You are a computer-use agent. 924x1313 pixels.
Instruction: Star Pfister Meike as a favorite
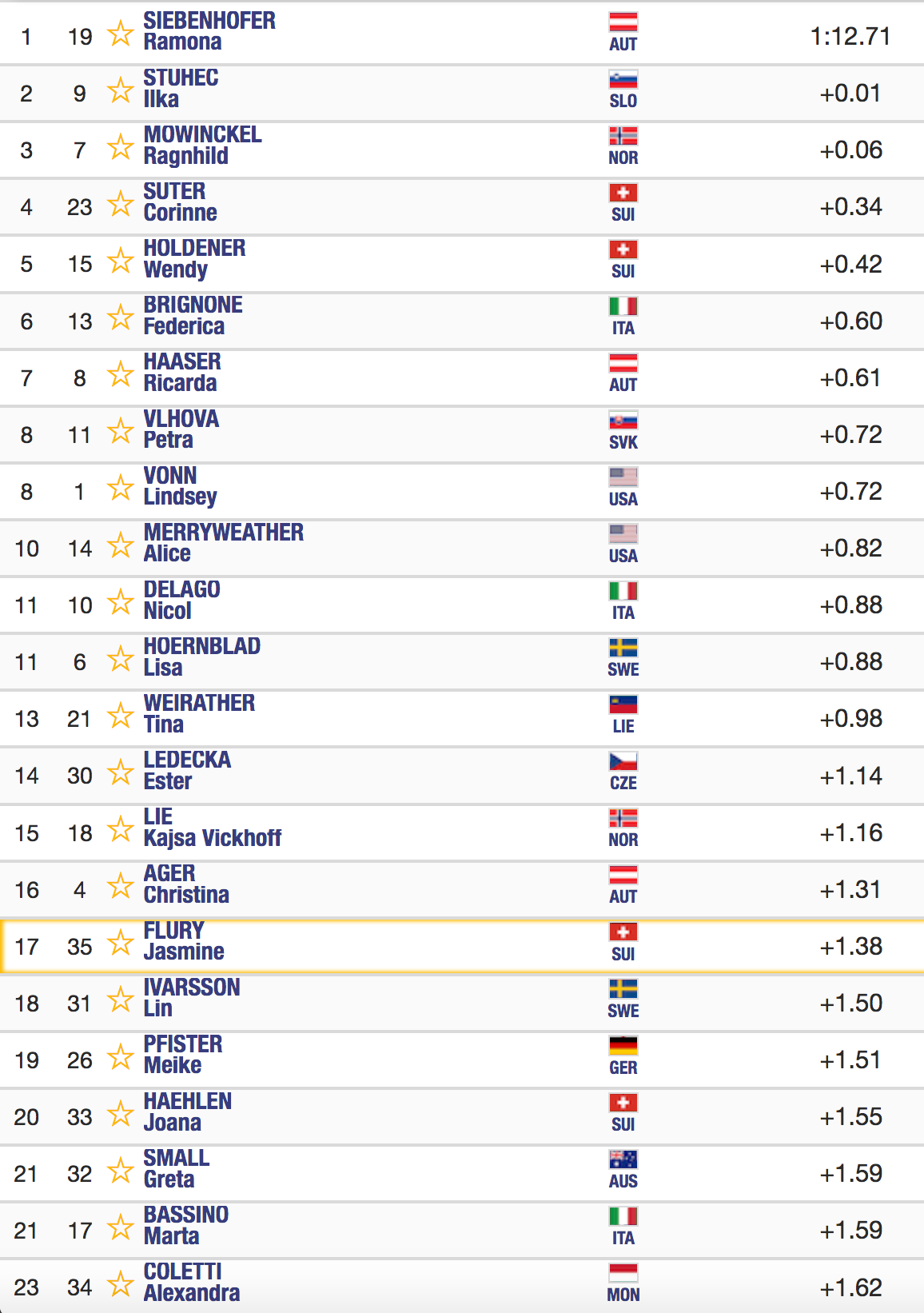point(120,1056)
